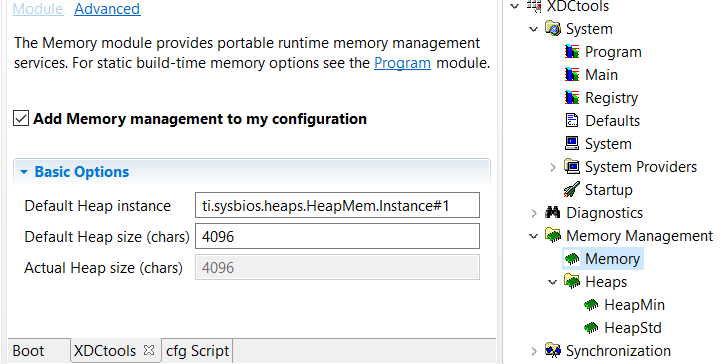Open the Module view link
727x364 pixels.
pos(38,9)
